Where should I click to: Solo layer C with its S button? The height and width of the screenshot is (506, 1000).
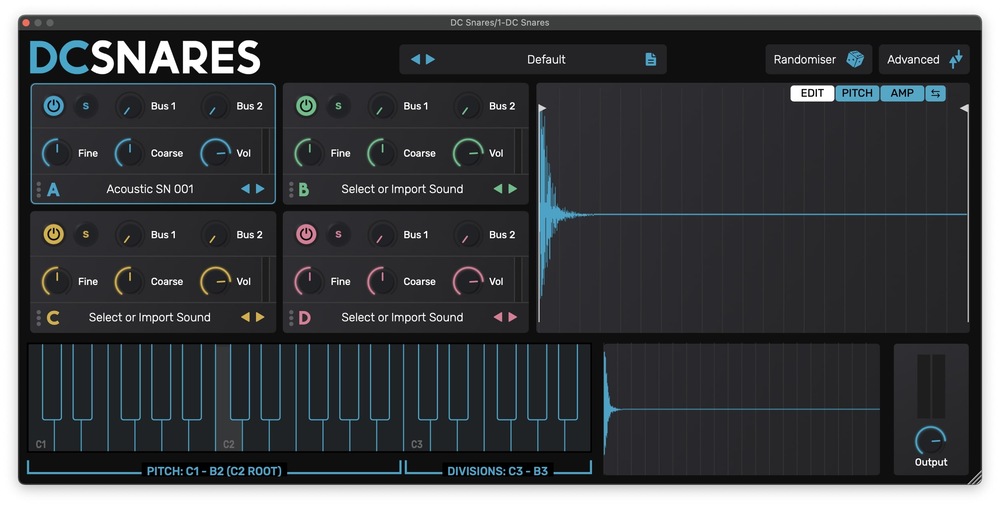point(85,234)
